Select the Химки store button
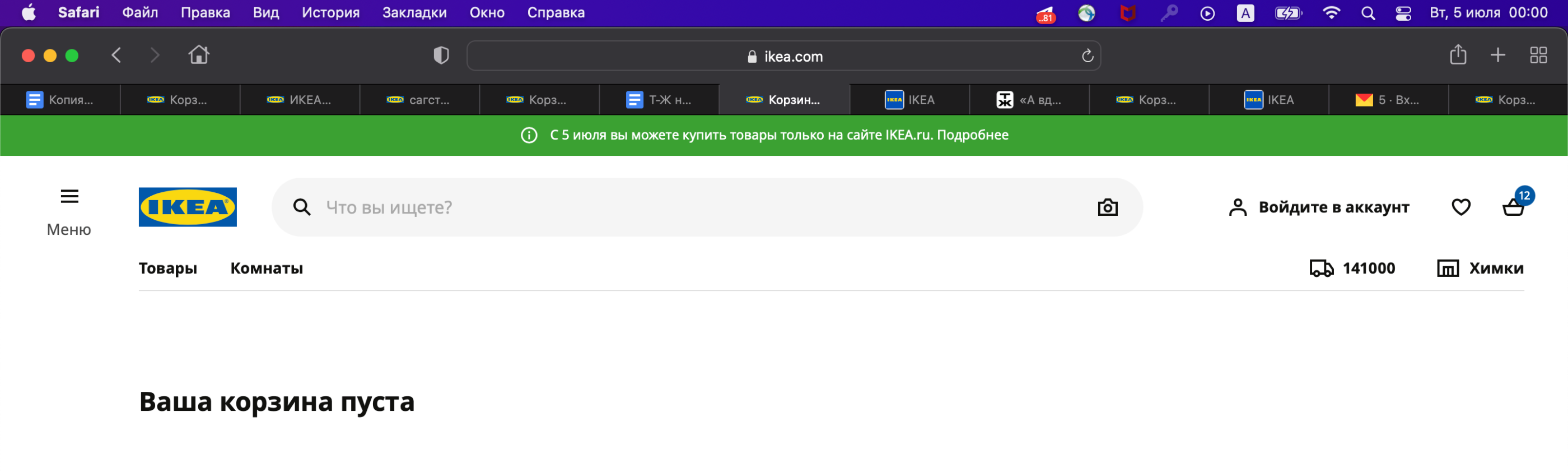 pos(1480,268)
